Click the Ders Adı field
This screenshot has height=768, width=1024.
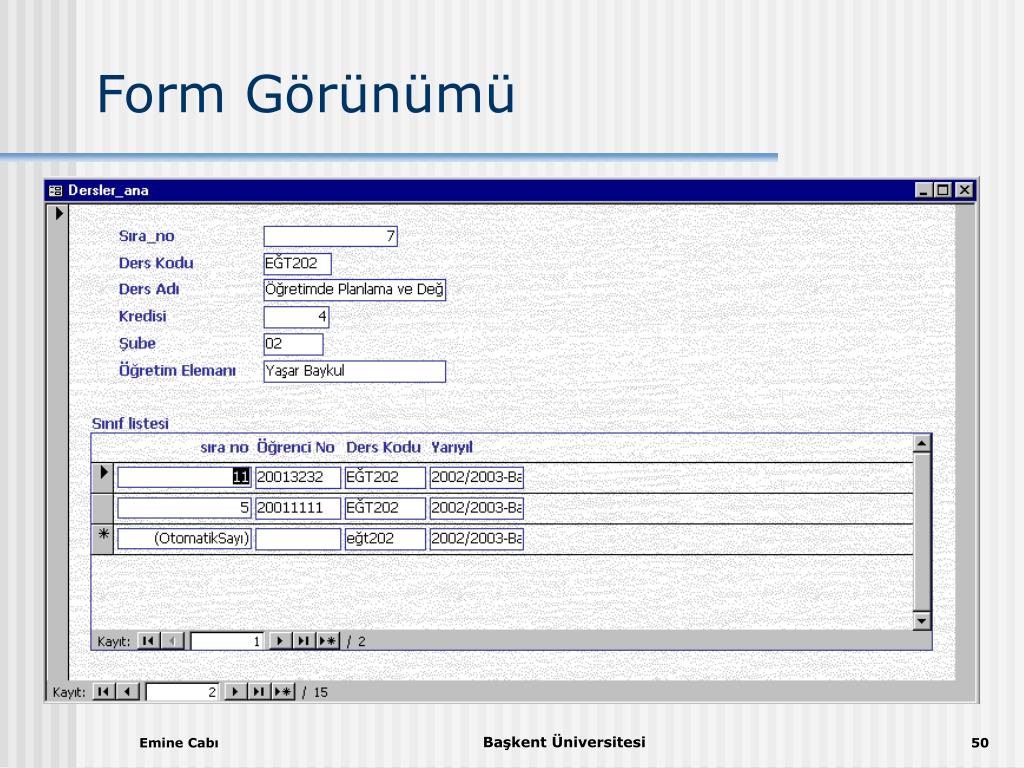[355, 289]
